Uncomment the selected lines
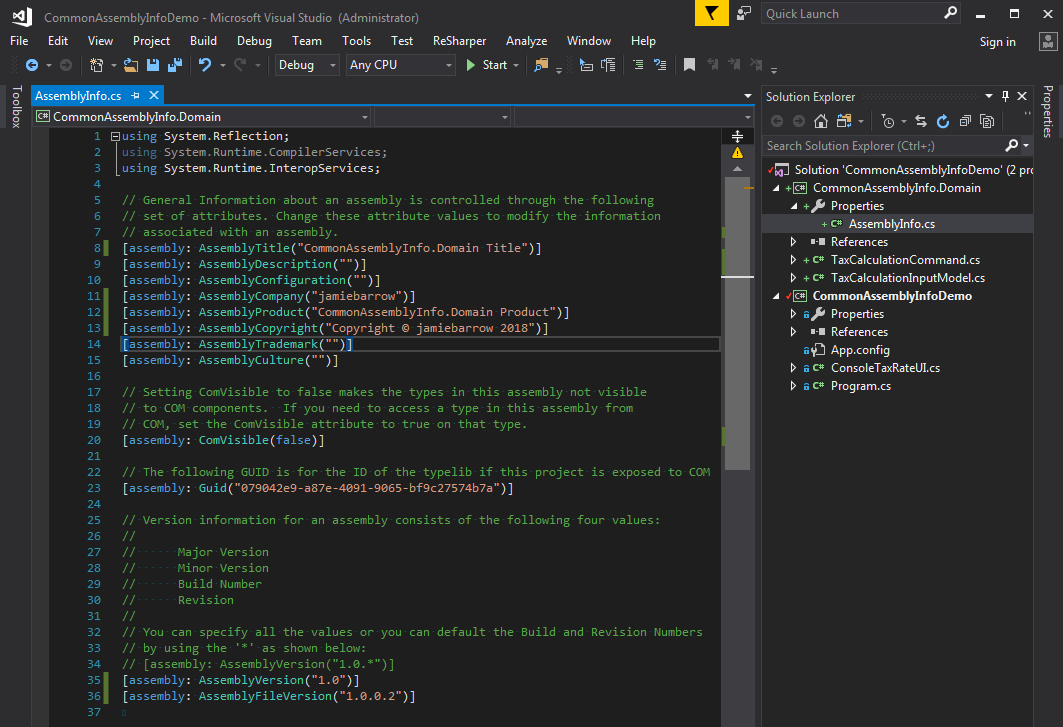This screenshot has width=1063, height=727. pyautogui.click(x=660, y=65)
